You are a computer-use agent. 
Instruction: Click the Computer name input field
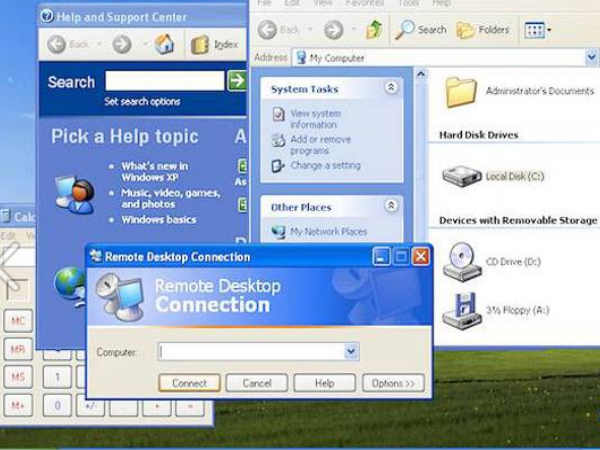tap(251, 352)
